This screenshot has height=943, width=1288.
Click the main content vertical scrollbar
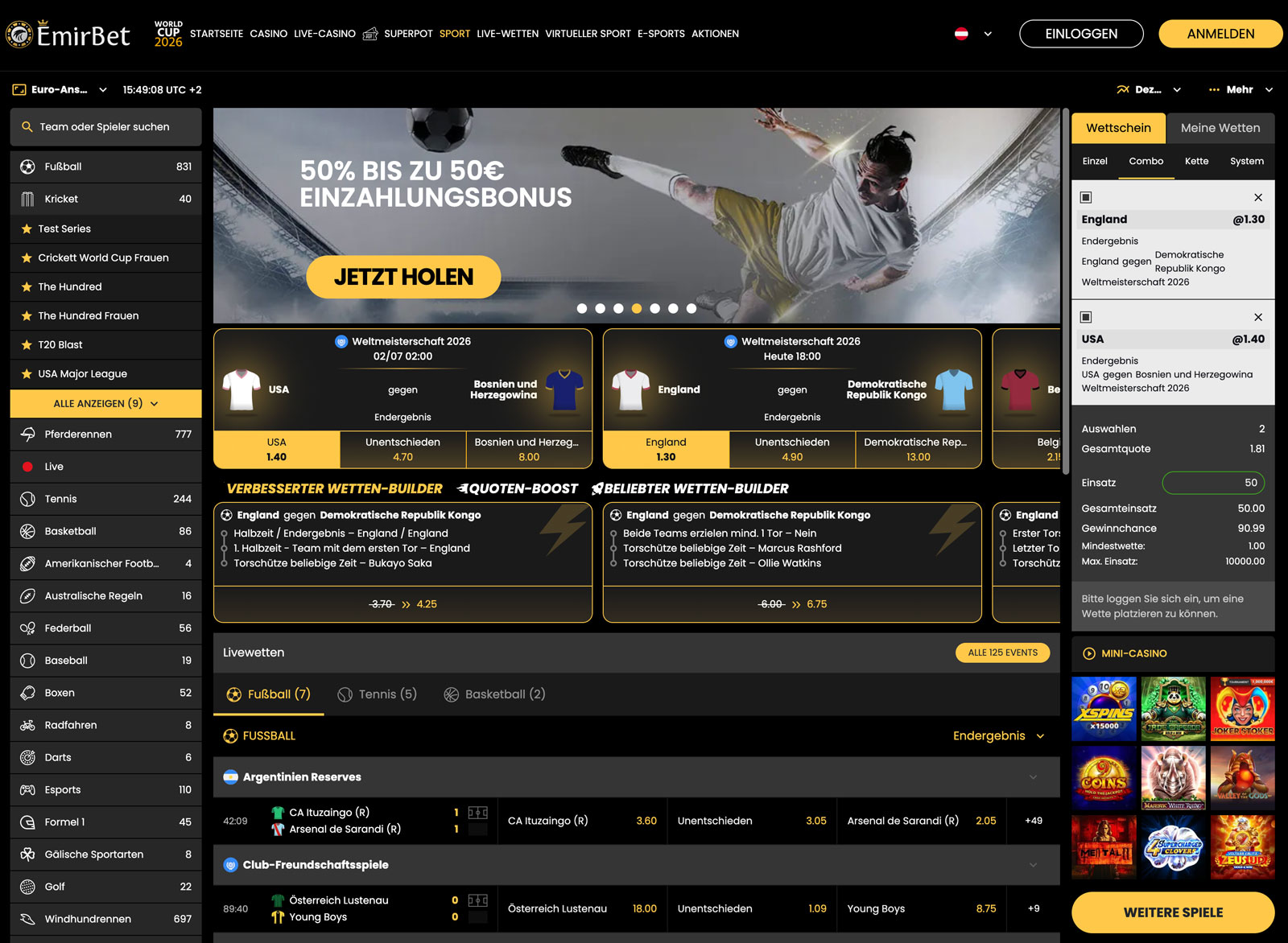pos(1066,290)
